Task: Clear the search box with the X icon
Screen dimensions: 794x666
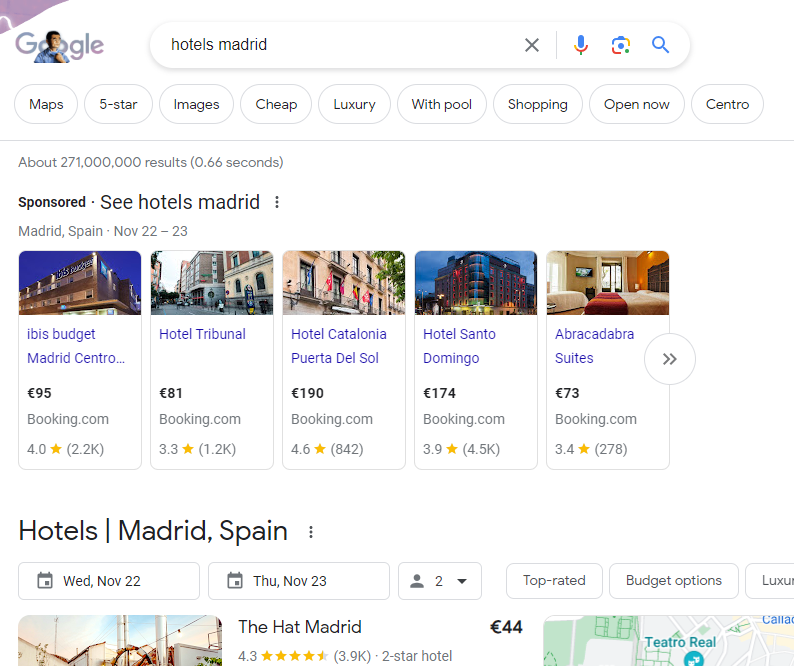Action: [x=532, y=45]
